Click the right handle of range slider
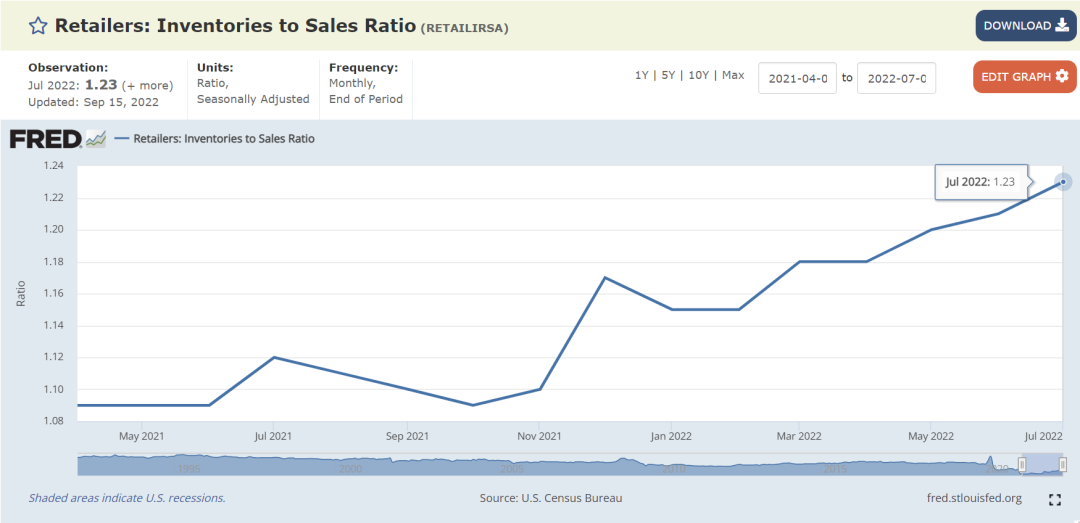Screen dimensions: 1080x523 click(x=1062, y=464)
